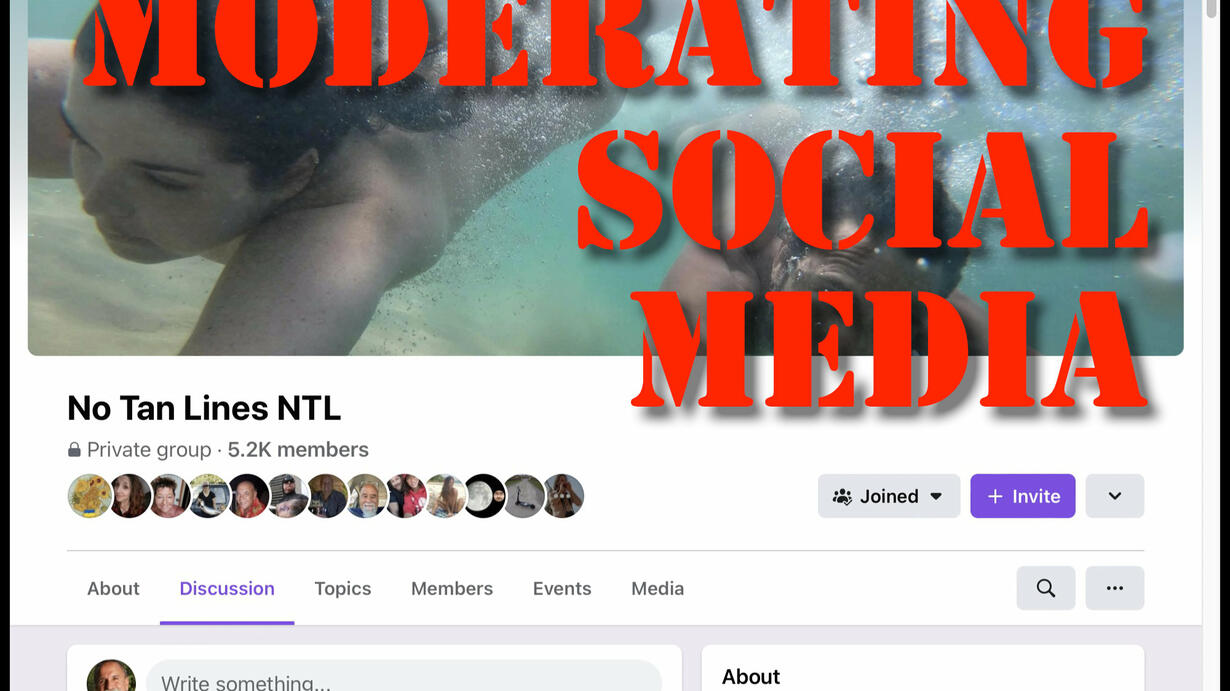The height and width of the screenshot is (691, 1230).
Task: Click the search magnifier icon button
Action: pyautogui.click(x=1046, y=588)
